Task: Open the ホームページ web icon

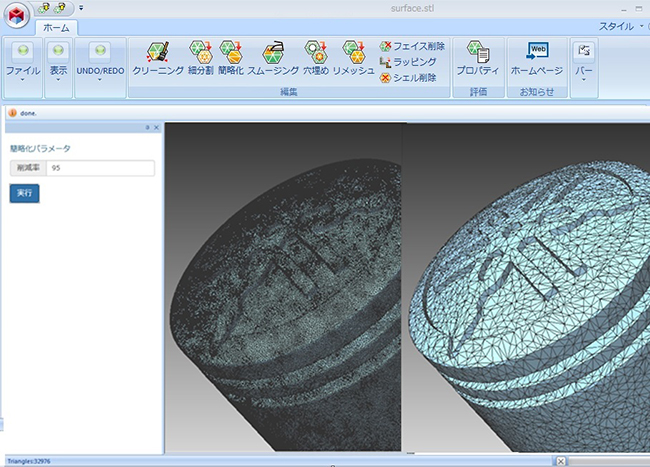Action: [x=537, y=58]
